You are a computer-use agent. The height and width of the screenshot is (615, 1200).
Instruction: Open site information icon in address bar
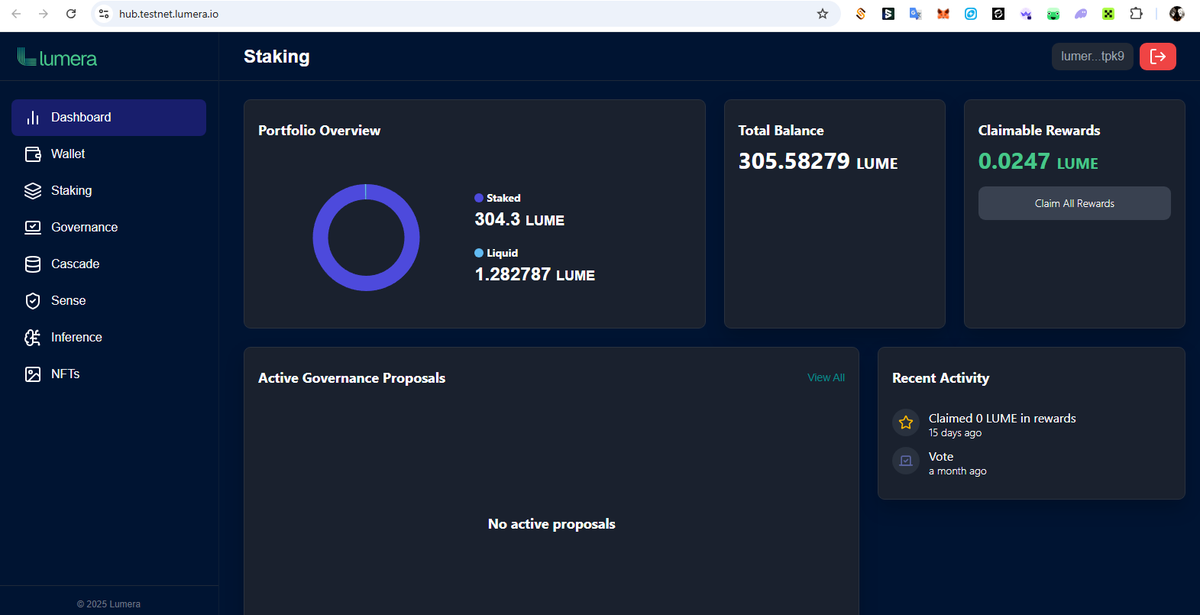click(104, 14)
